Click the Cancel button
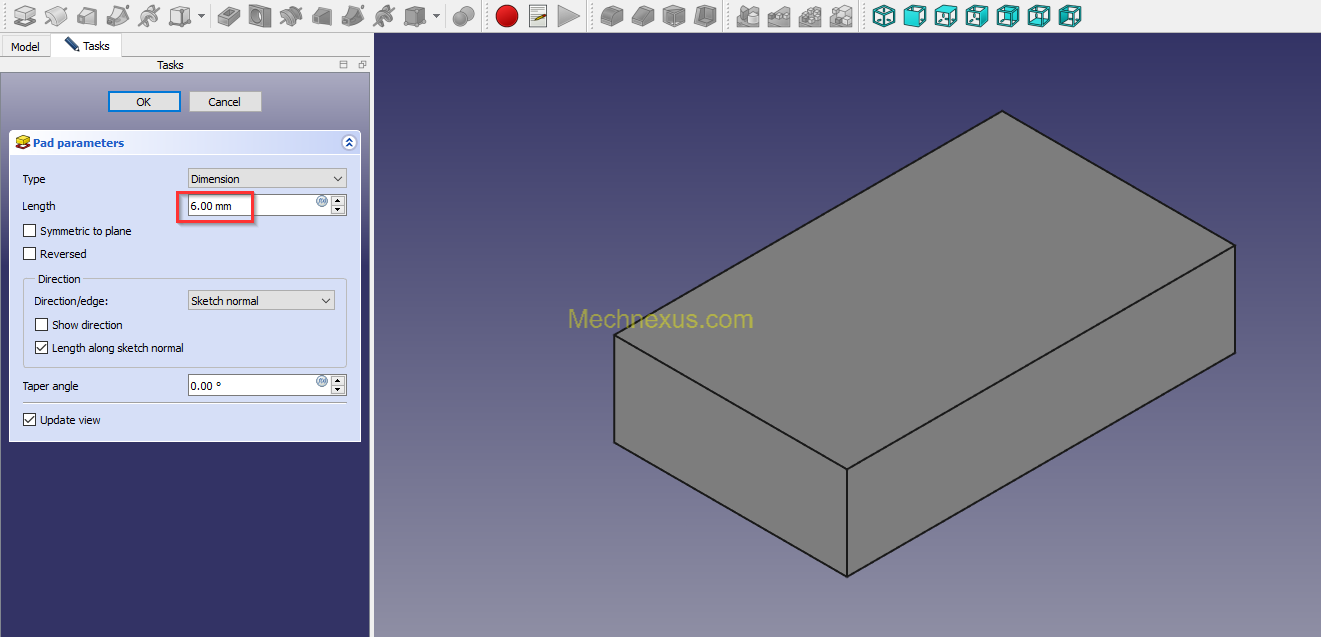Image resolution: width=1321 pixels, height=637 pixels. (224, 101)
